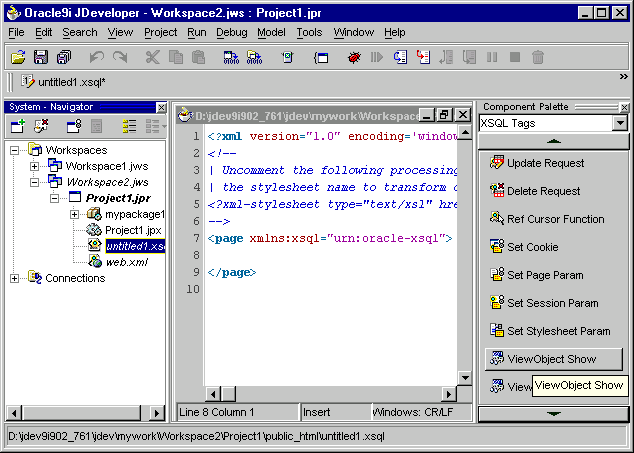Click the Cut scissors icon
The height and width of the screenshot is (453, 634).
click(152, 57)
